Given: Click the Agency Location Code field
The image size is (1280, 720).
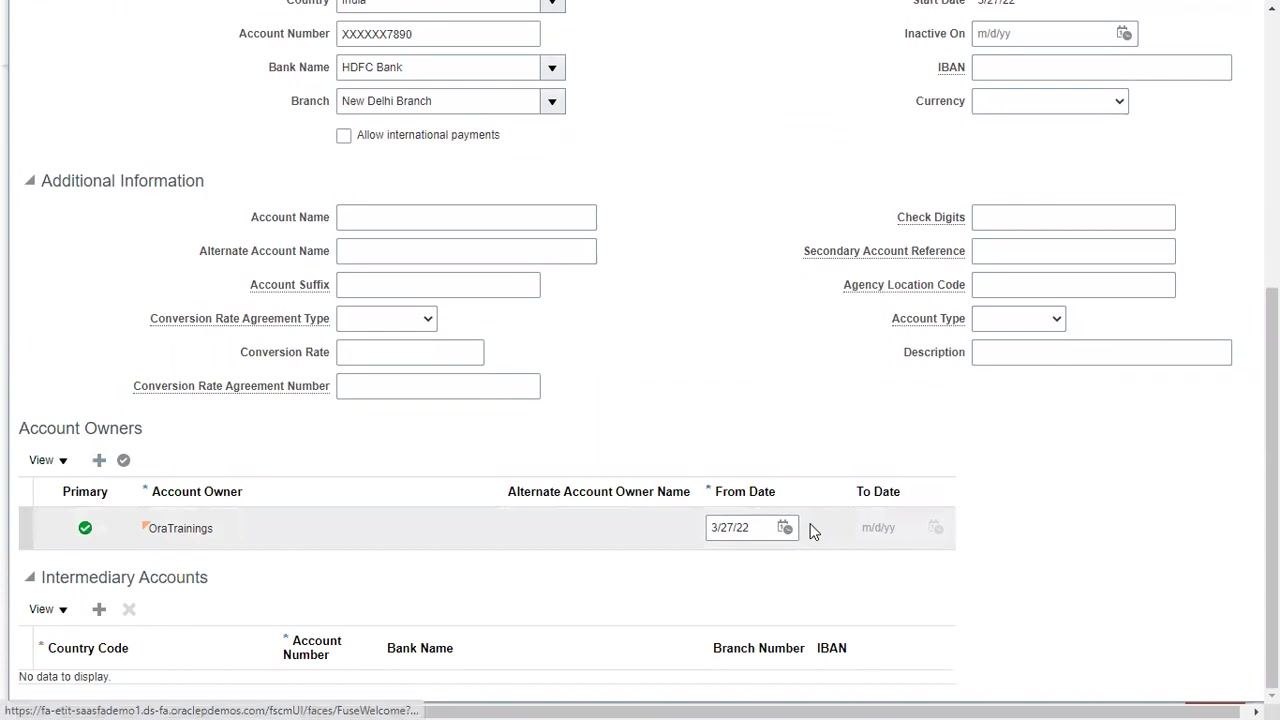Looking at the screenshot, I should [1074, 285].
